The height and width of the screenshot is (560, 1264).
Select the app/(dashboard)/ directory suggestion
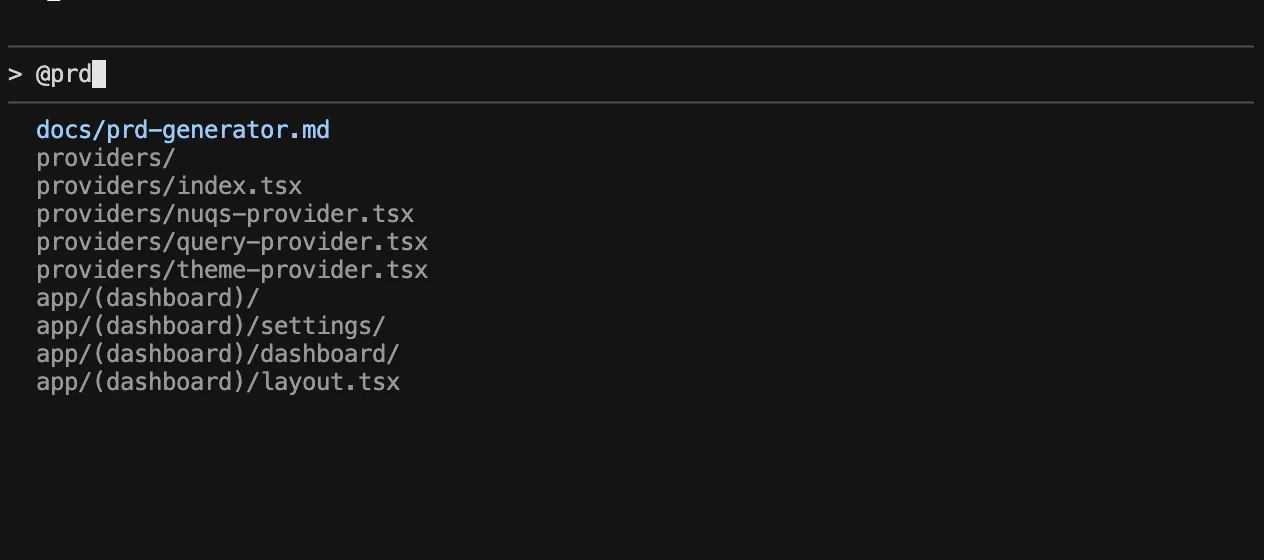pyautogui.click(x=148, y=298)
